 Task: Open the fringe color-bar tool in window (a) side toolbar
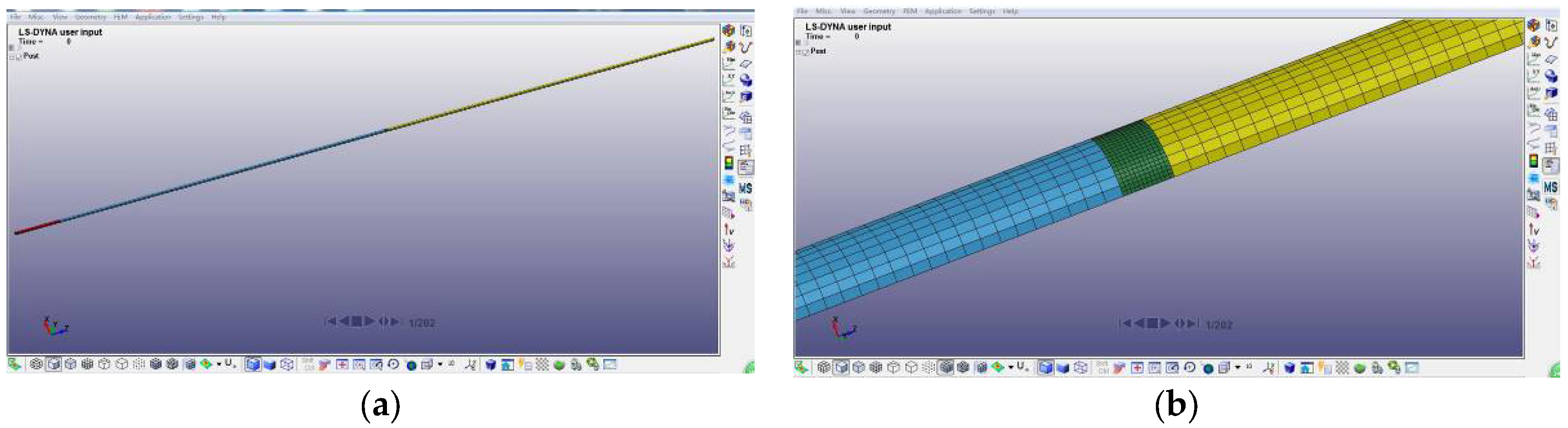729,163
